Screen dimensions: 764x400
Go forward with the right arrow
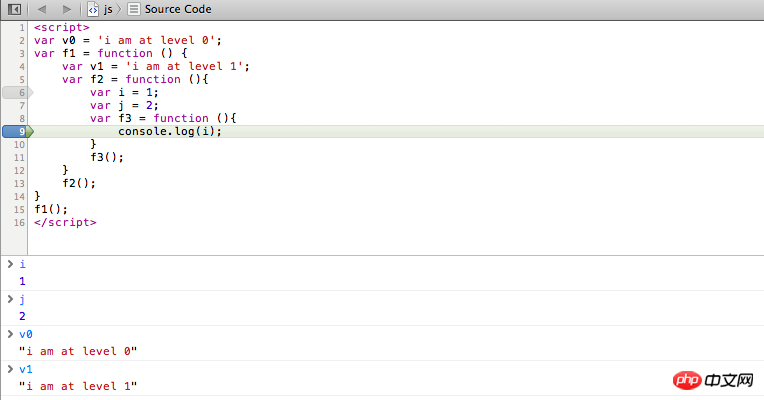[x=67, y=9]
